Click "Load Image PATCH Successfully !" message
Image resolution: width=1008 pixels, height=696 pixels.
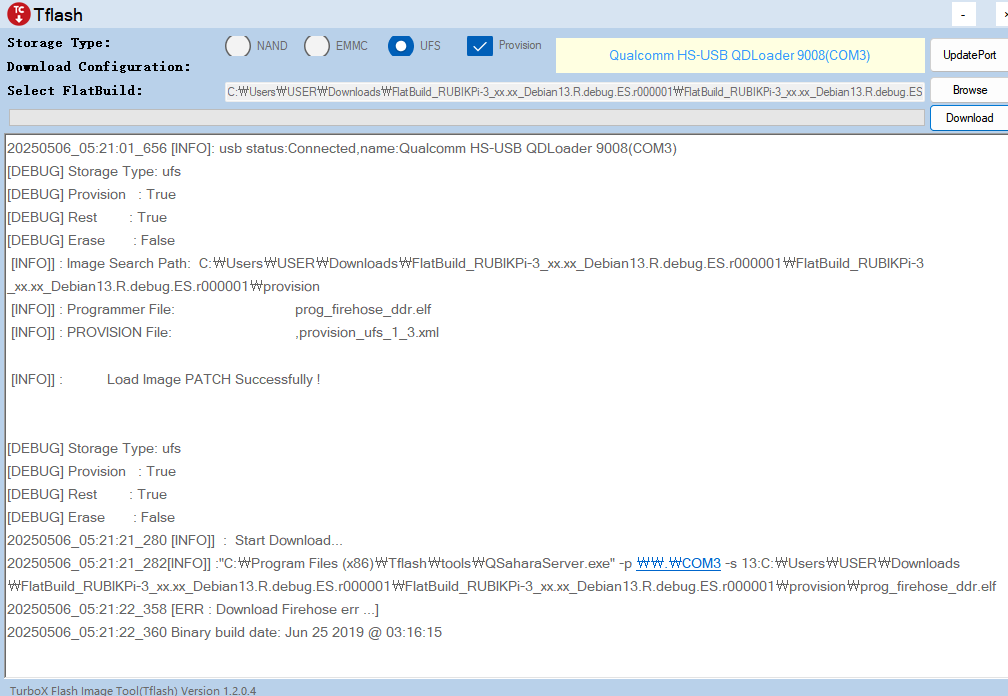213,380
